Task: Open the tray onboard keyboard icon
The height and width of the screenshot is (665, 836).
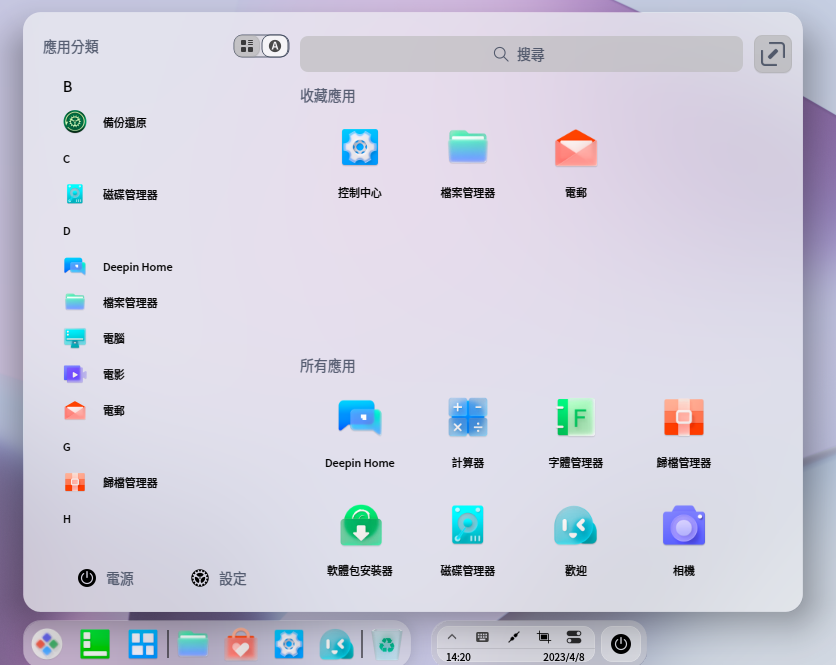Action: coord(482,636)
